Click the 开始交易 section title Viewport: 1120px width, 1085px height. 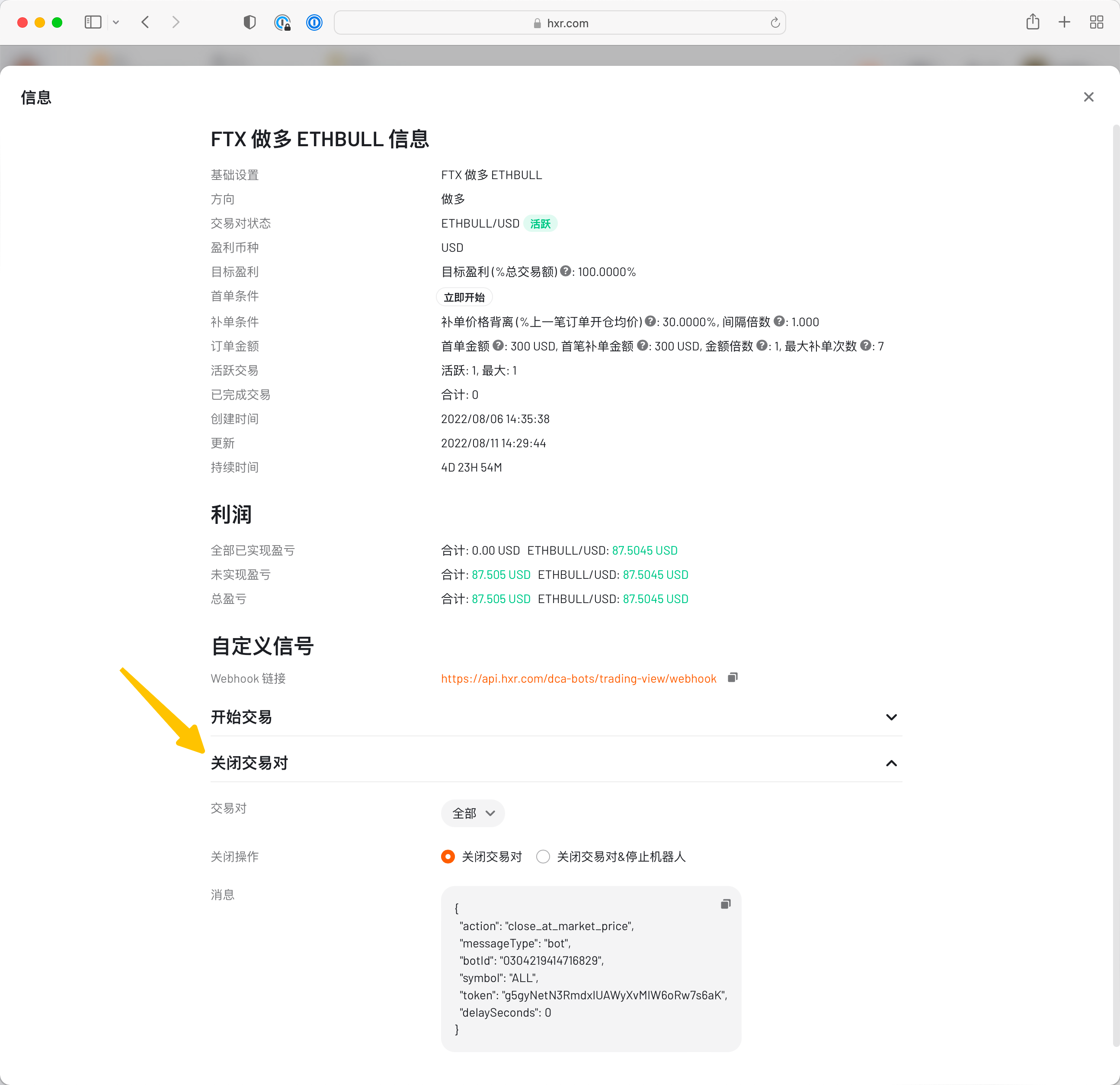[241, 717]
